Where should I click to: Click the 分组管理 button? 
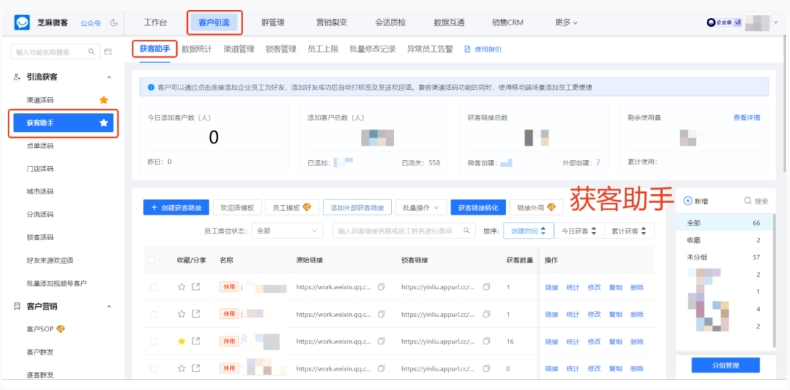726,365
